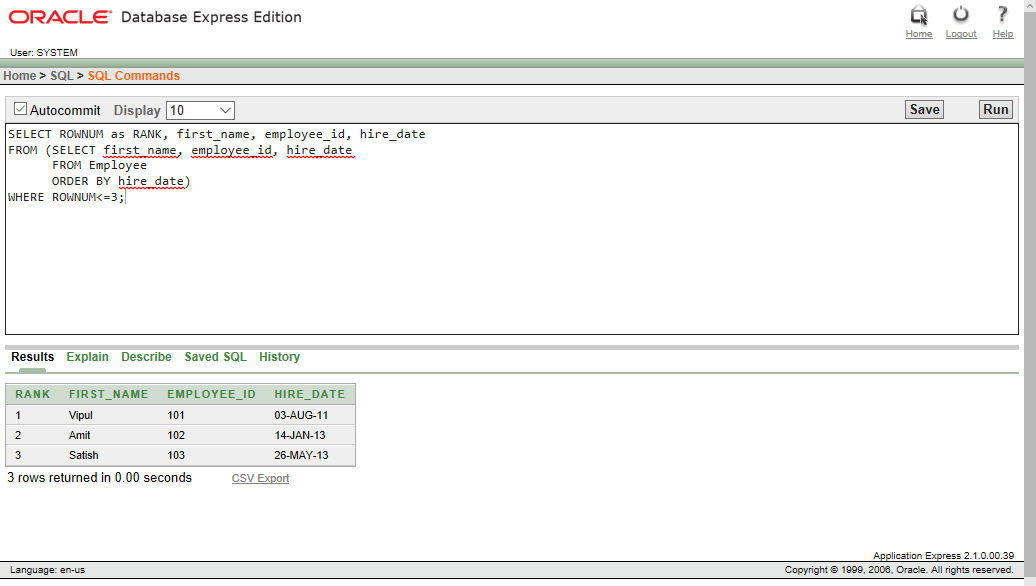Click employee ID 103 cell
The image size is (1036, 586).
[176, 455]
